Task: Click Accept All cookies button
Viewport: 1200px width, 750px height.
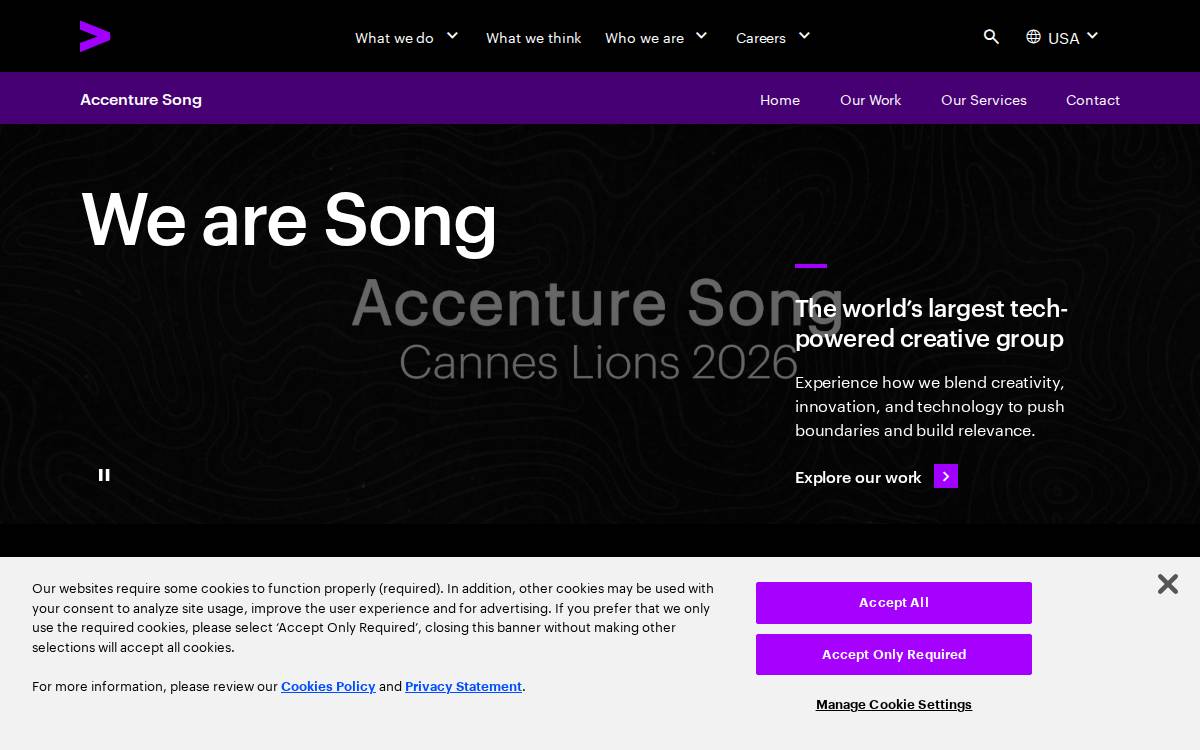Action: [x=894, y=603]
